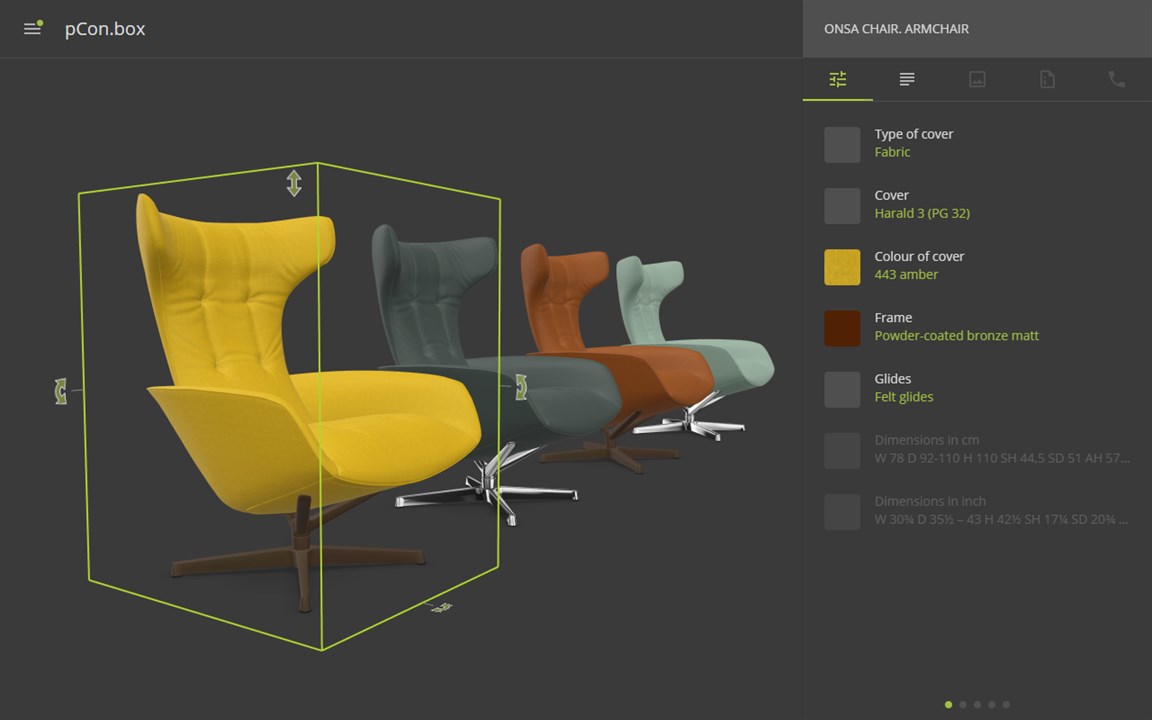The width and height of the screenshot is (1152, 720).
Task: Click the pCon.box title text
Action: [105, 29]
